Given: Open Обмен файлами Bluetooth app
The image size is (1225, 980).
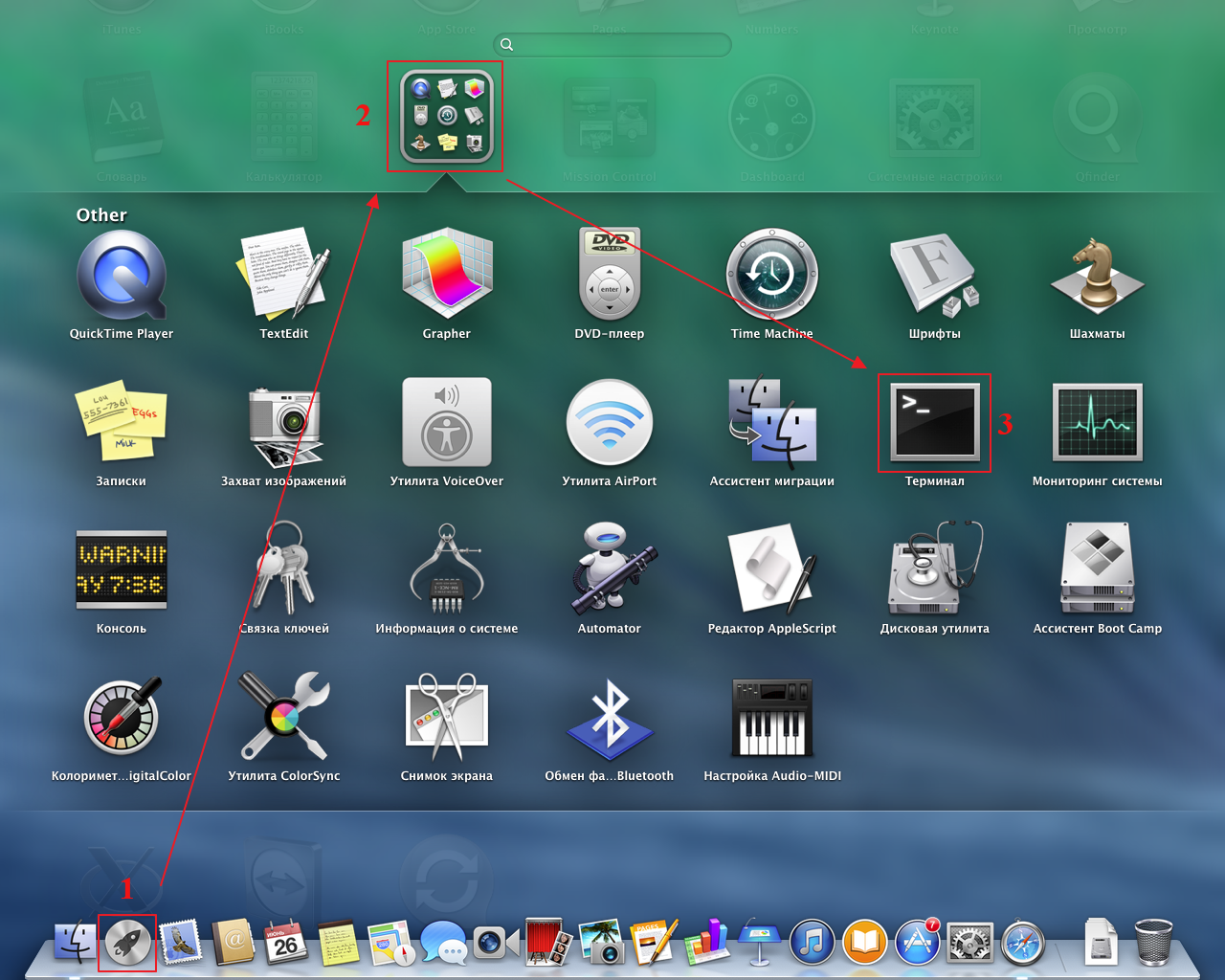Looking at the screenshot, I should [610, 718].
